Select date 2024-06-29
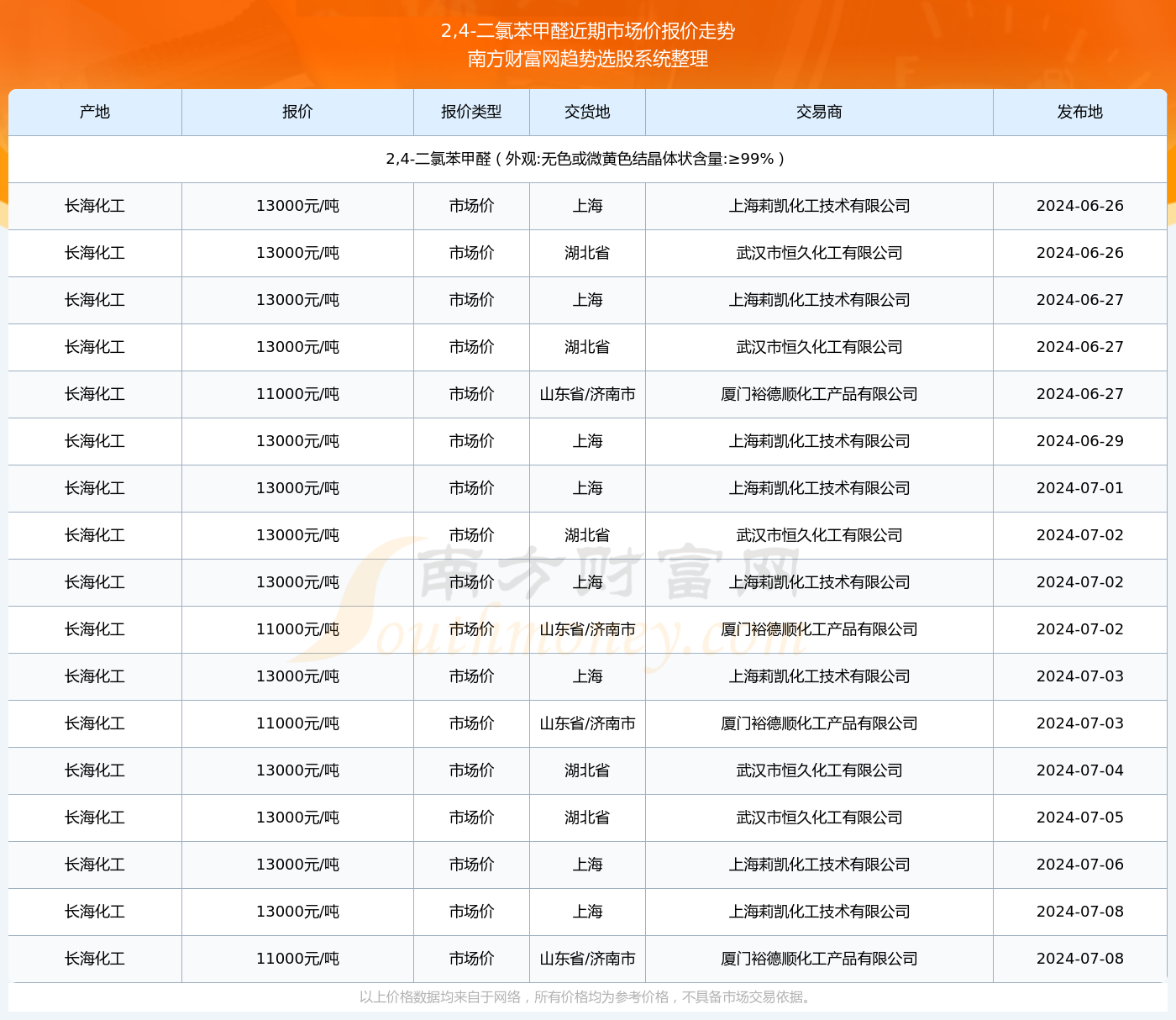This screenshot has height=1020, width=1176. pyautogui.click(x=1080, y=441)
